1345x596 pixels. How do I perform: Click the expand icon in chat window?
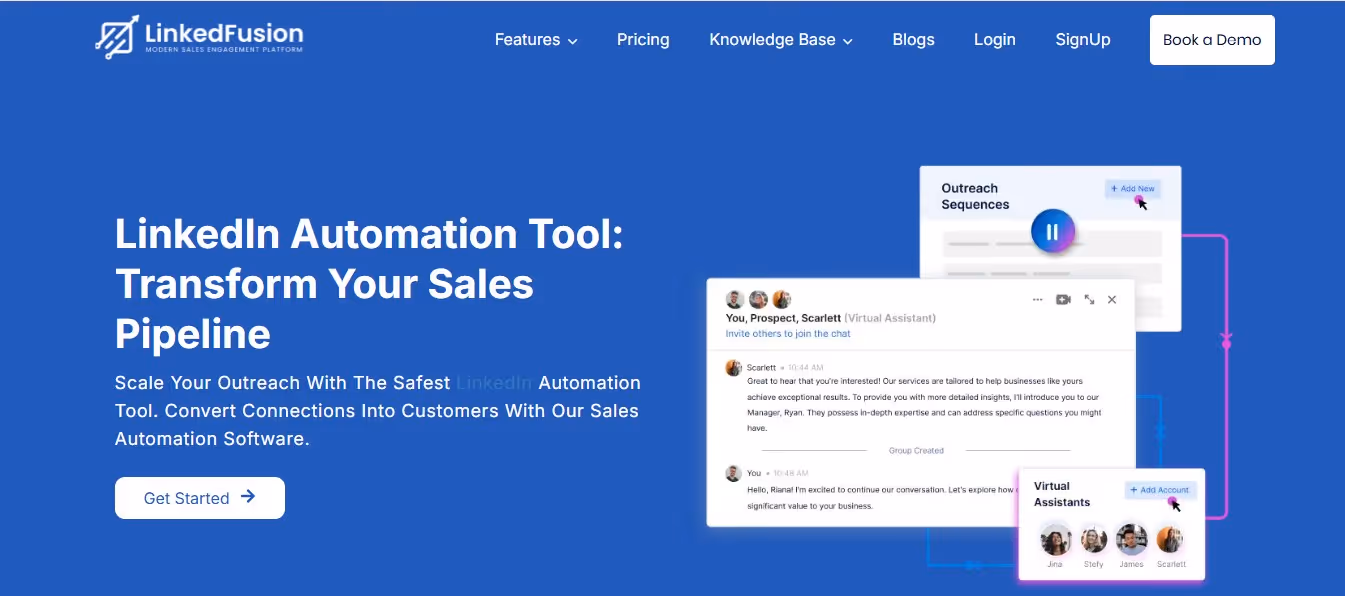coord(1089,300)
